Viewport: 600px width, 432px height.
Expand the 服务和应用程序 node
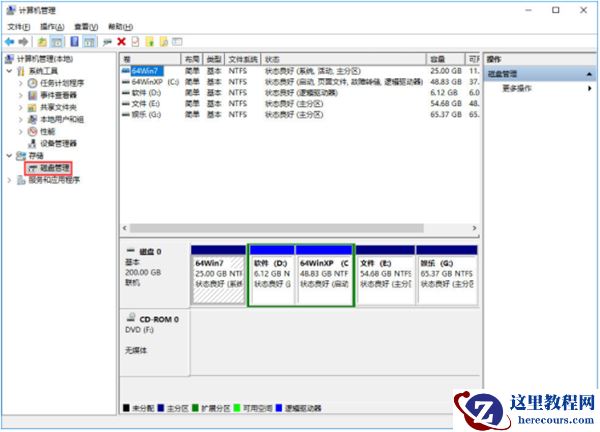pos(10,180)
